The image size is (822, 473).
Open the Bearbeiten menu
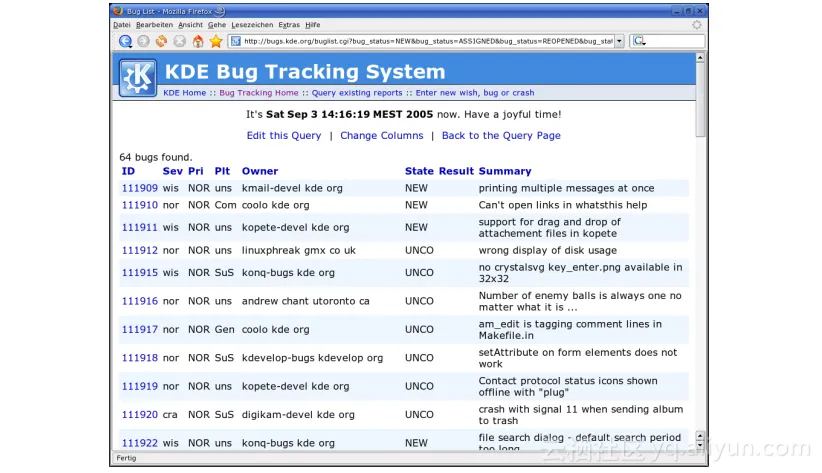pyautogui.click(x=154, y=25)
